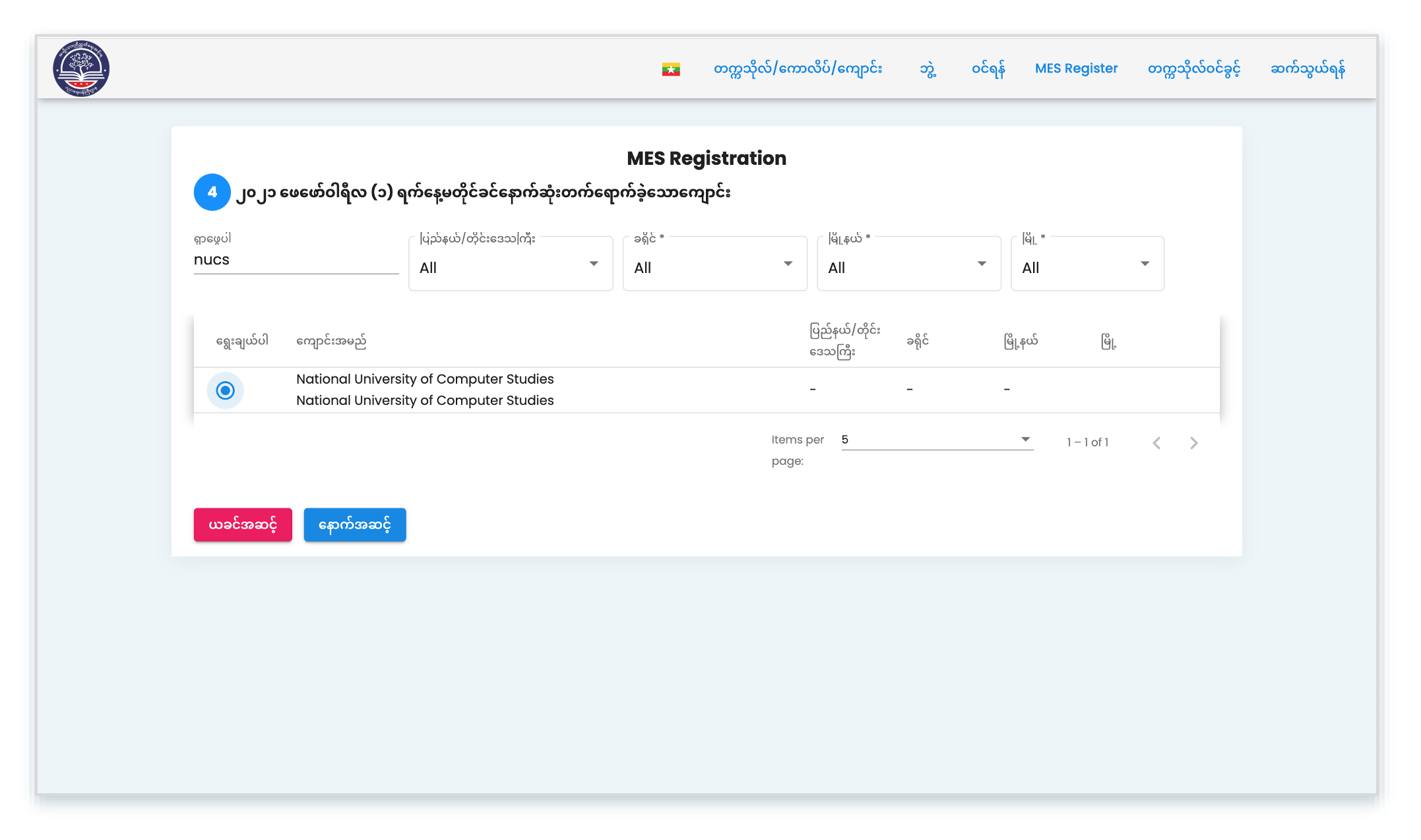Screen dimensions: 1421x840
Task: Open the မြို့ town dropdown
Action: point(1087,264)
